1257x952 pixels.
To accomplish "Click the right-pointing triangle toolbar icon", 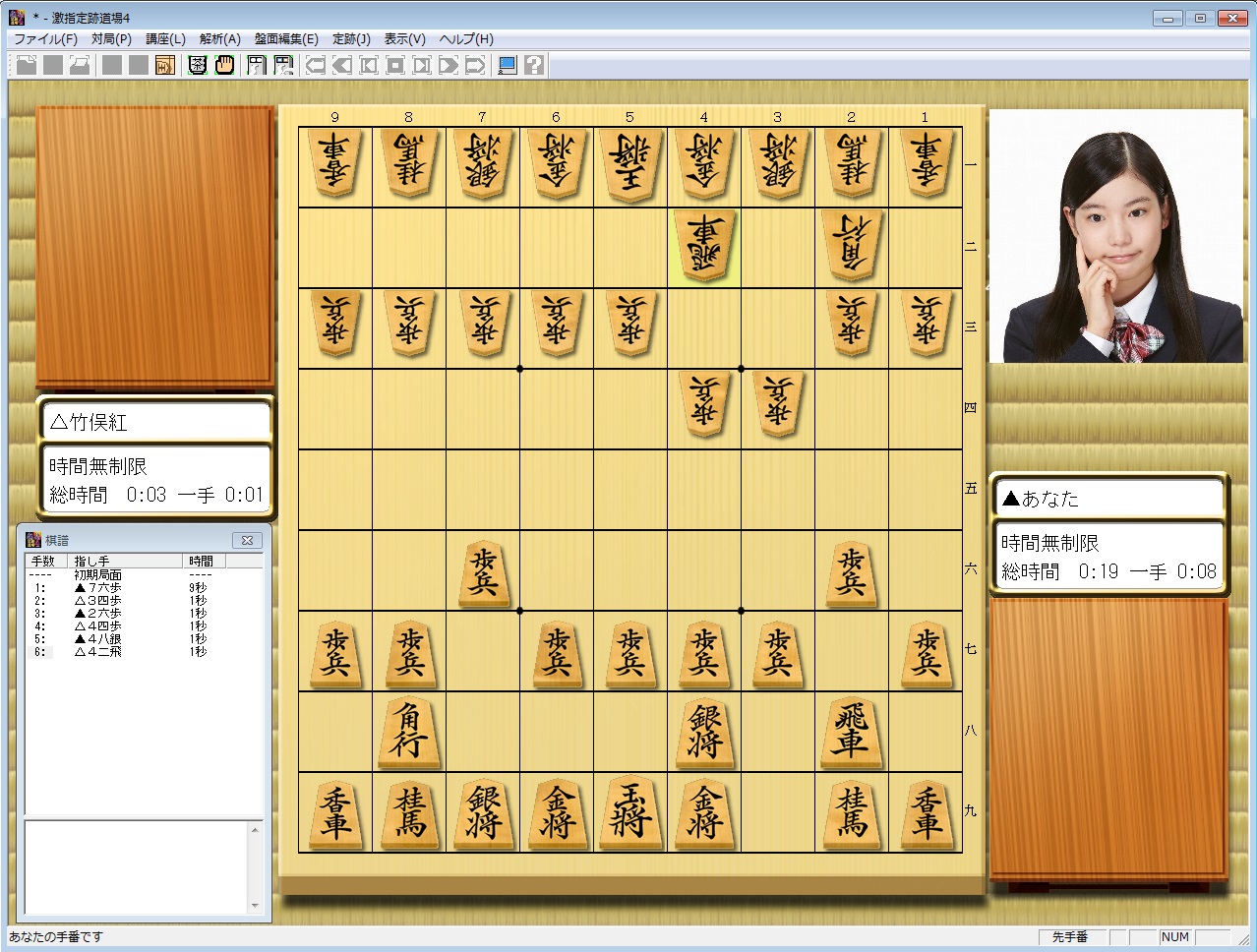I will click(x=449, y=66).
